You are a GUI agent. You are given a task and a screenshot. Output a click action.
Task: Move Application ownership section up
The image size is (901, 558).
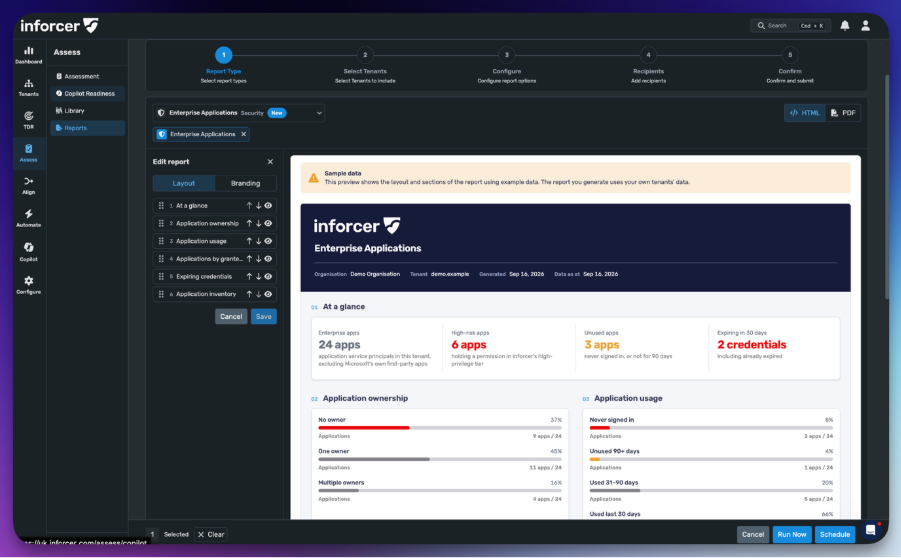pyautogui.click(x=249, y=224)
